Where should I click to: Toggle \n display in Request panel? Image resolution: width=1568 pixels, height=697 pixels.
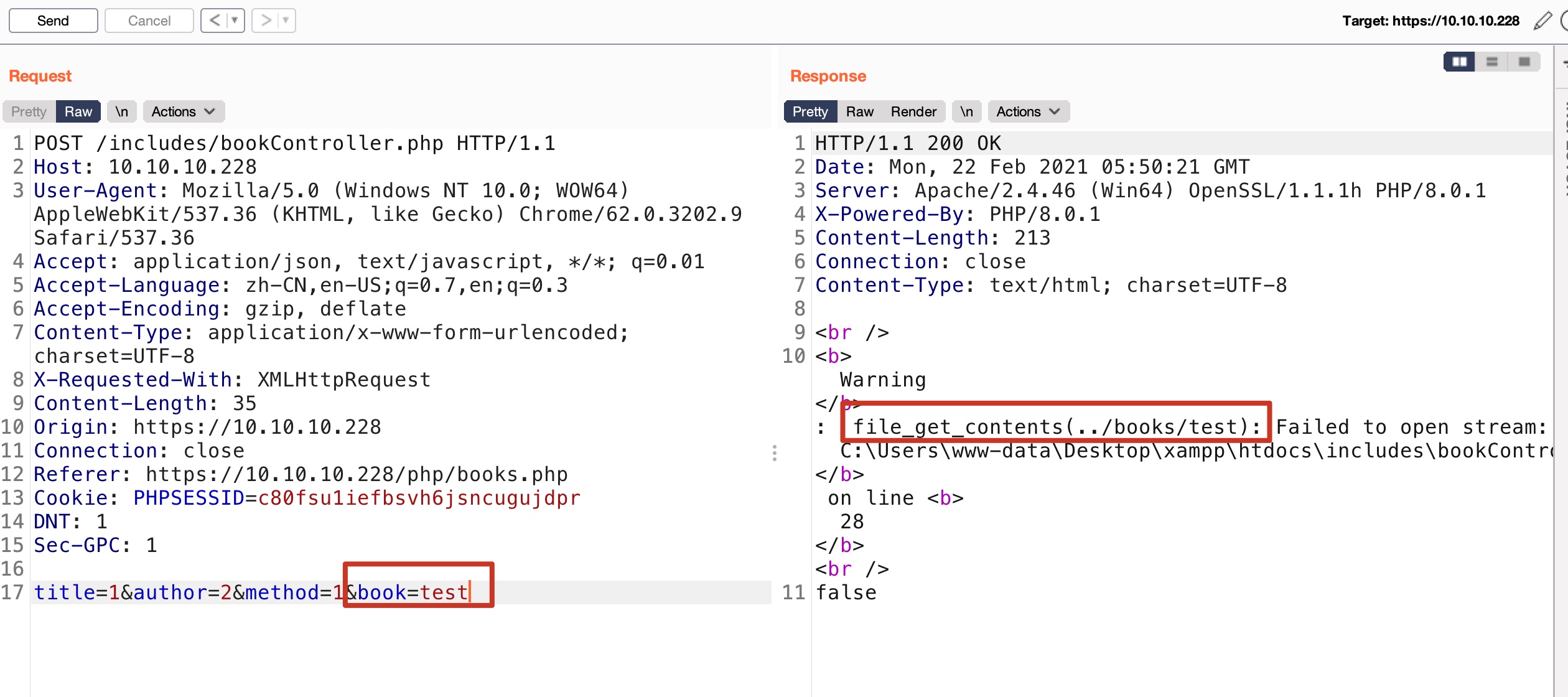121,111
